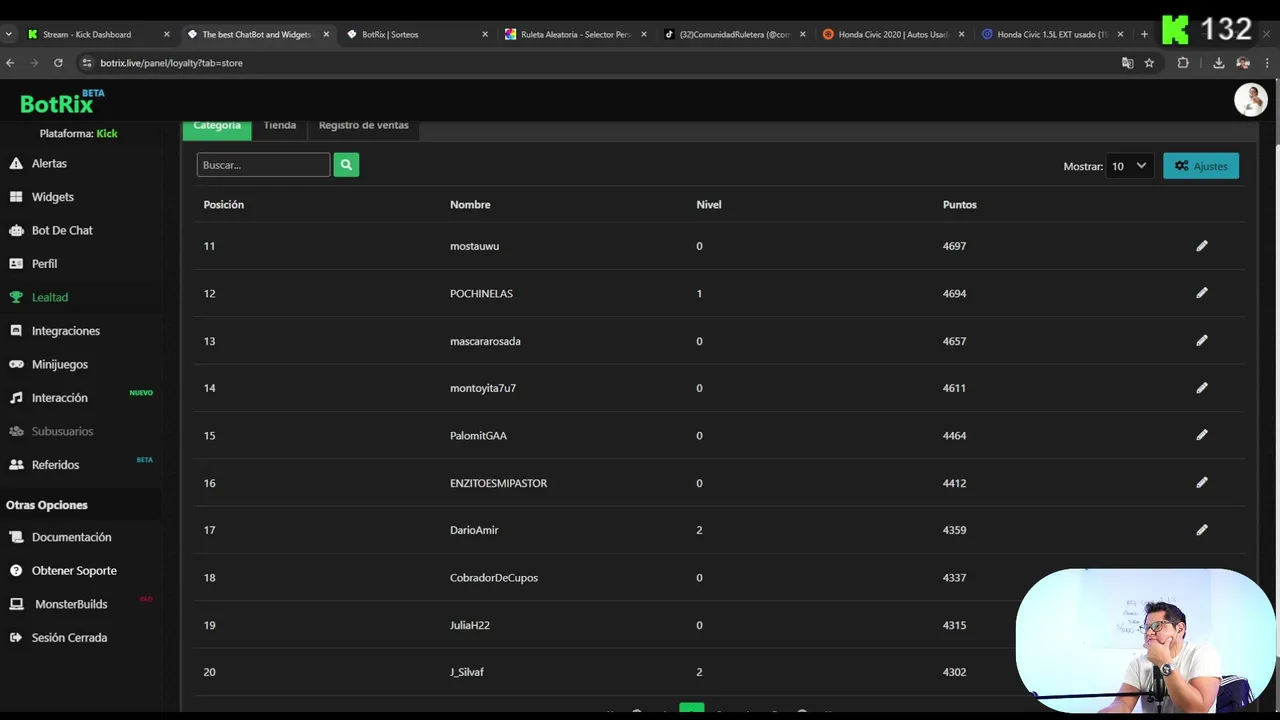Click the Ajustes settings button

pyautogui.click(x=1201, y=166)
